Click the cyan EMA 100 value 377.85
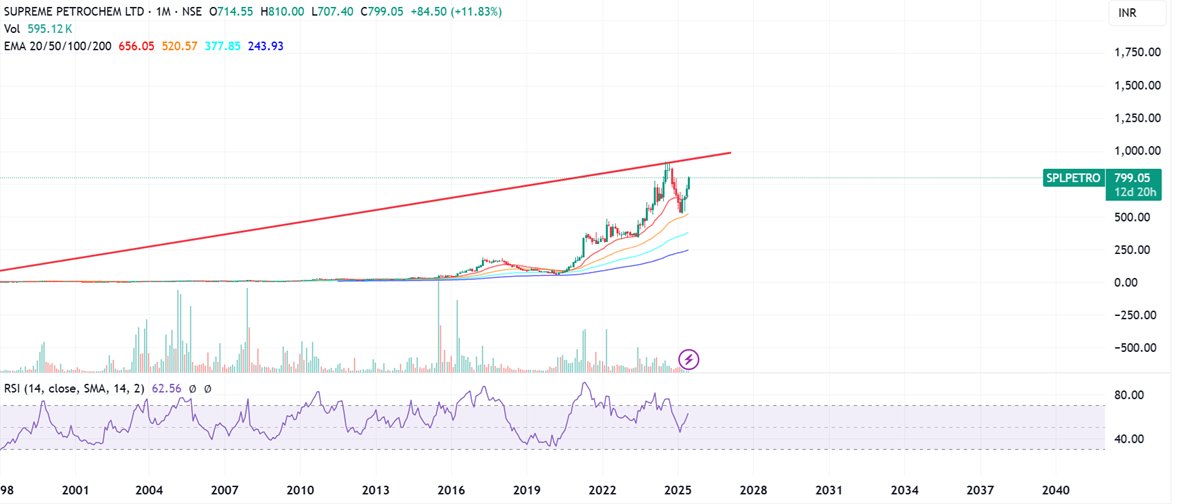The height and width of the screenshot is (504, 1177). point(223,46)
